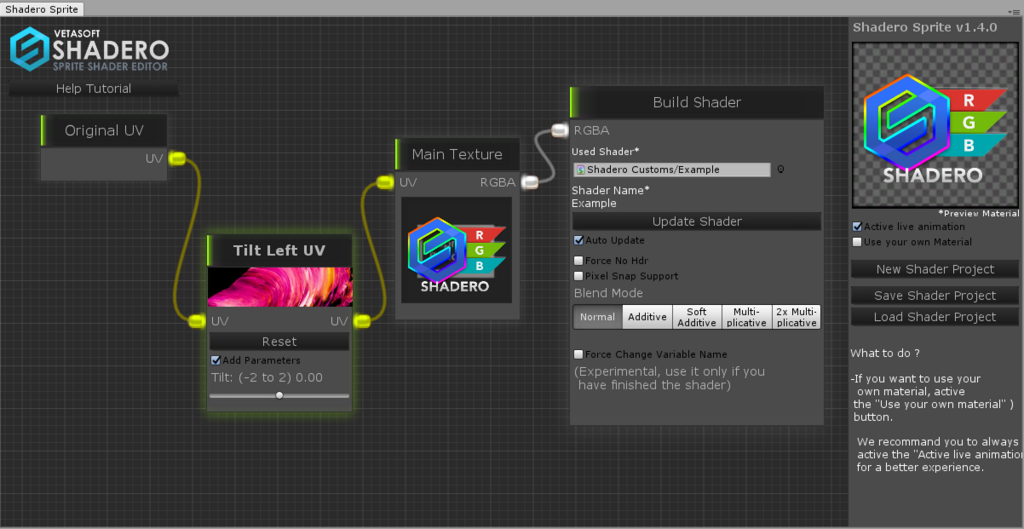Open the panel options menu icon at top right

(1012, 12)
